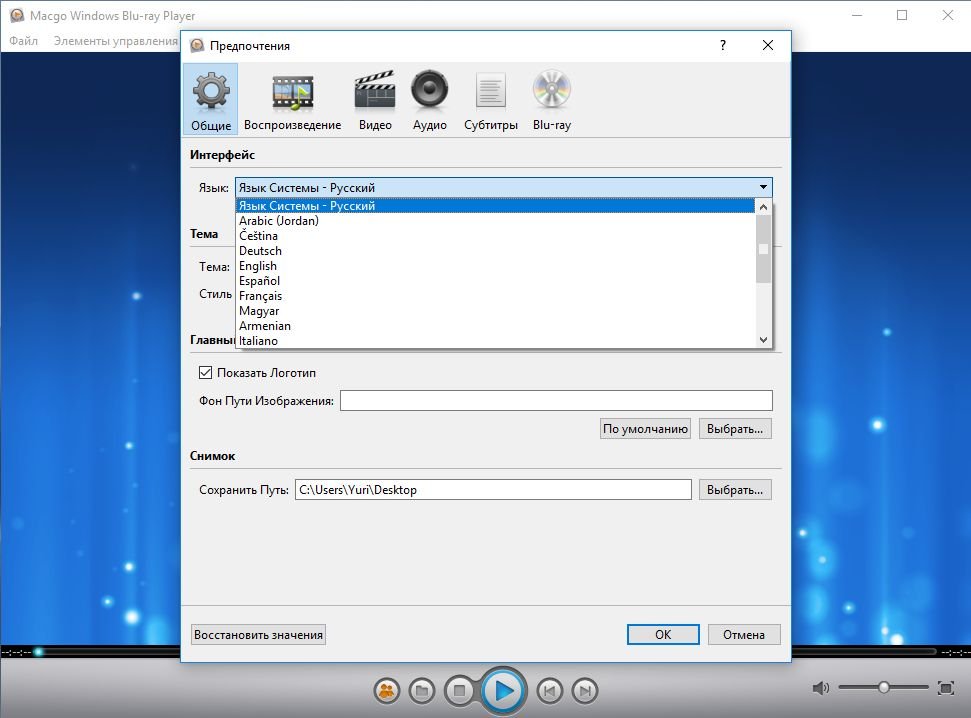
Task: Select Italiano from the language list
Action: (x=495, y=341)
